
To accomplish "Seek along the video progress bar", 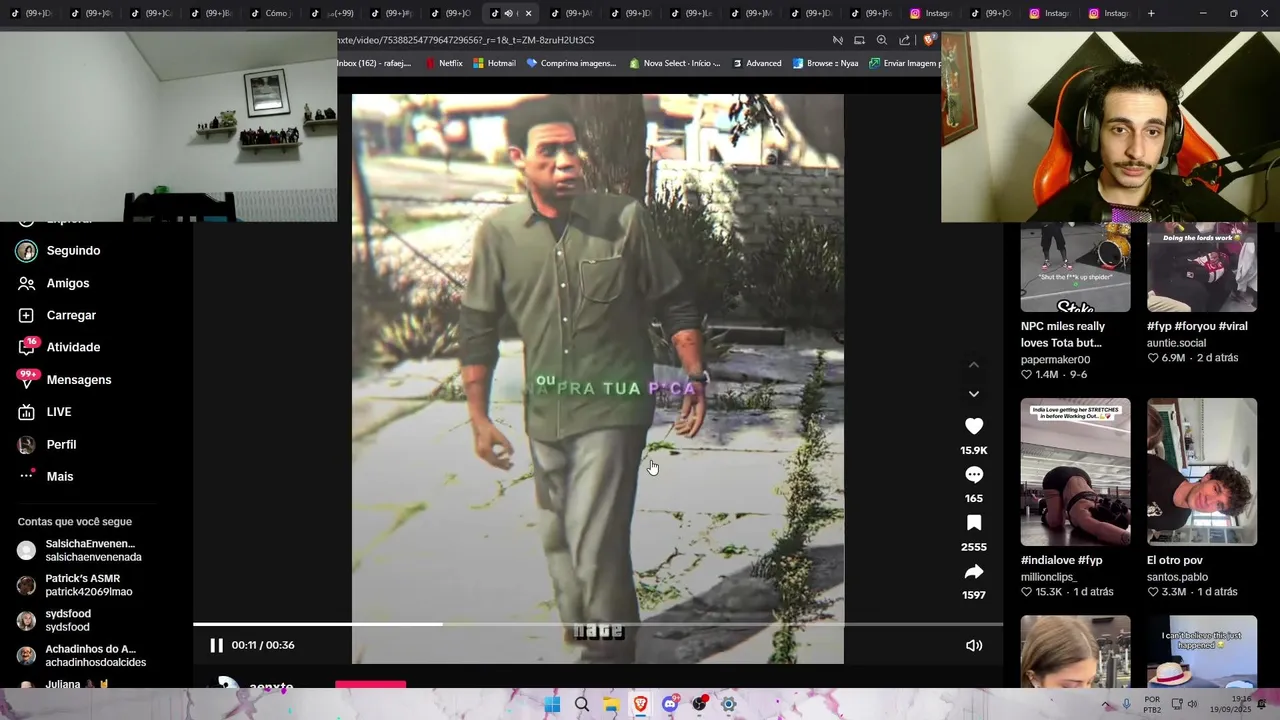I will pos(598,624).
